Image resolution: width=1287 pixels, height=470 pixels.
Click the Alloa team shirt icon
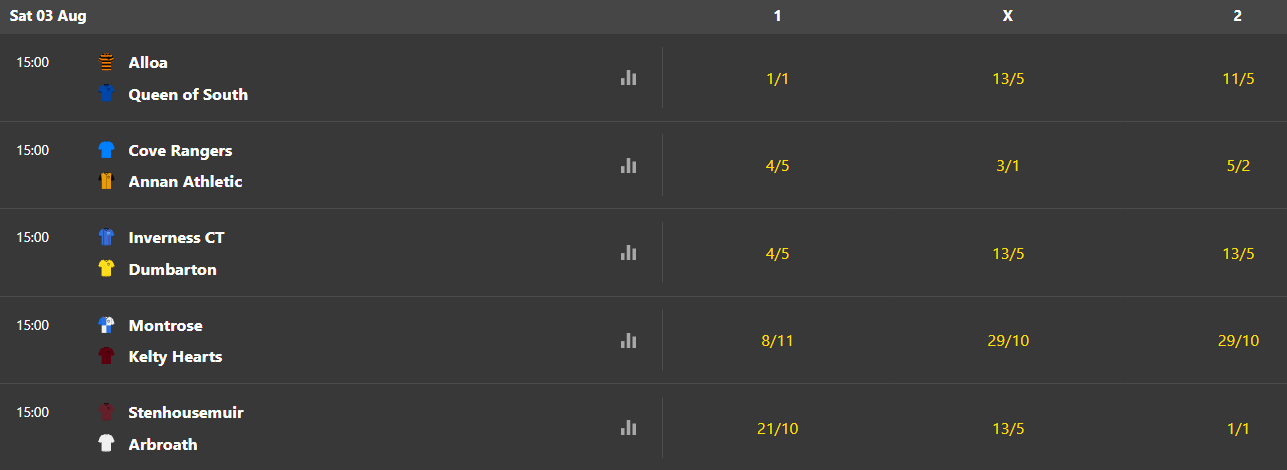click(x=106, y=62)
